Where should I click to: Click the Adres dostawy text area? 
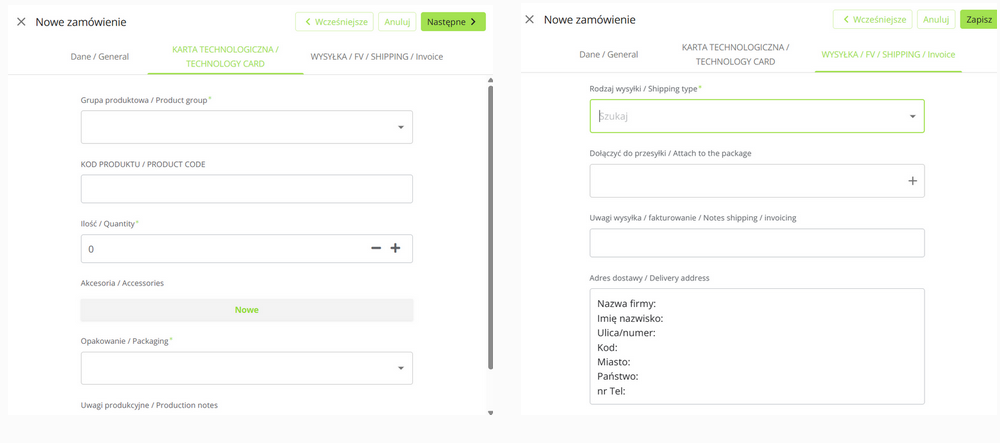coord(757,346)
